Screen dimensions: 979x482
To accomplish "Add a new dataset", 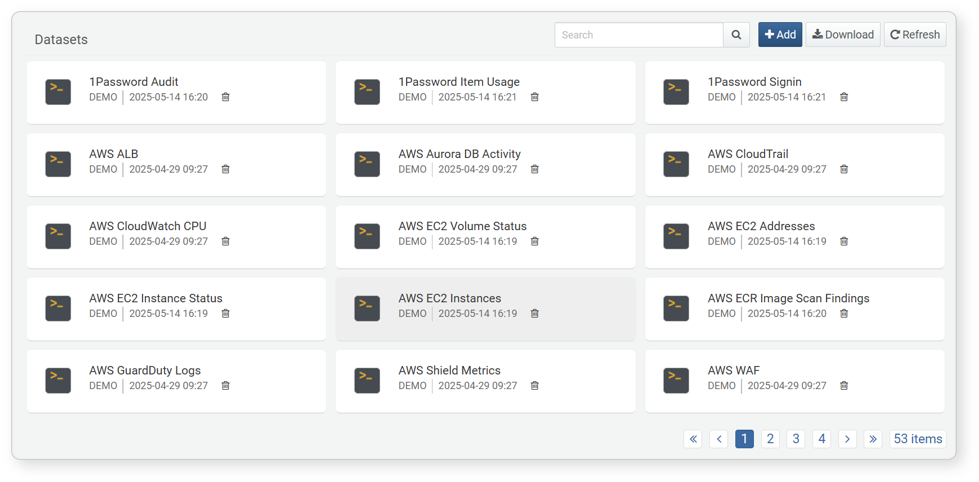I will (x=780, y=35).
